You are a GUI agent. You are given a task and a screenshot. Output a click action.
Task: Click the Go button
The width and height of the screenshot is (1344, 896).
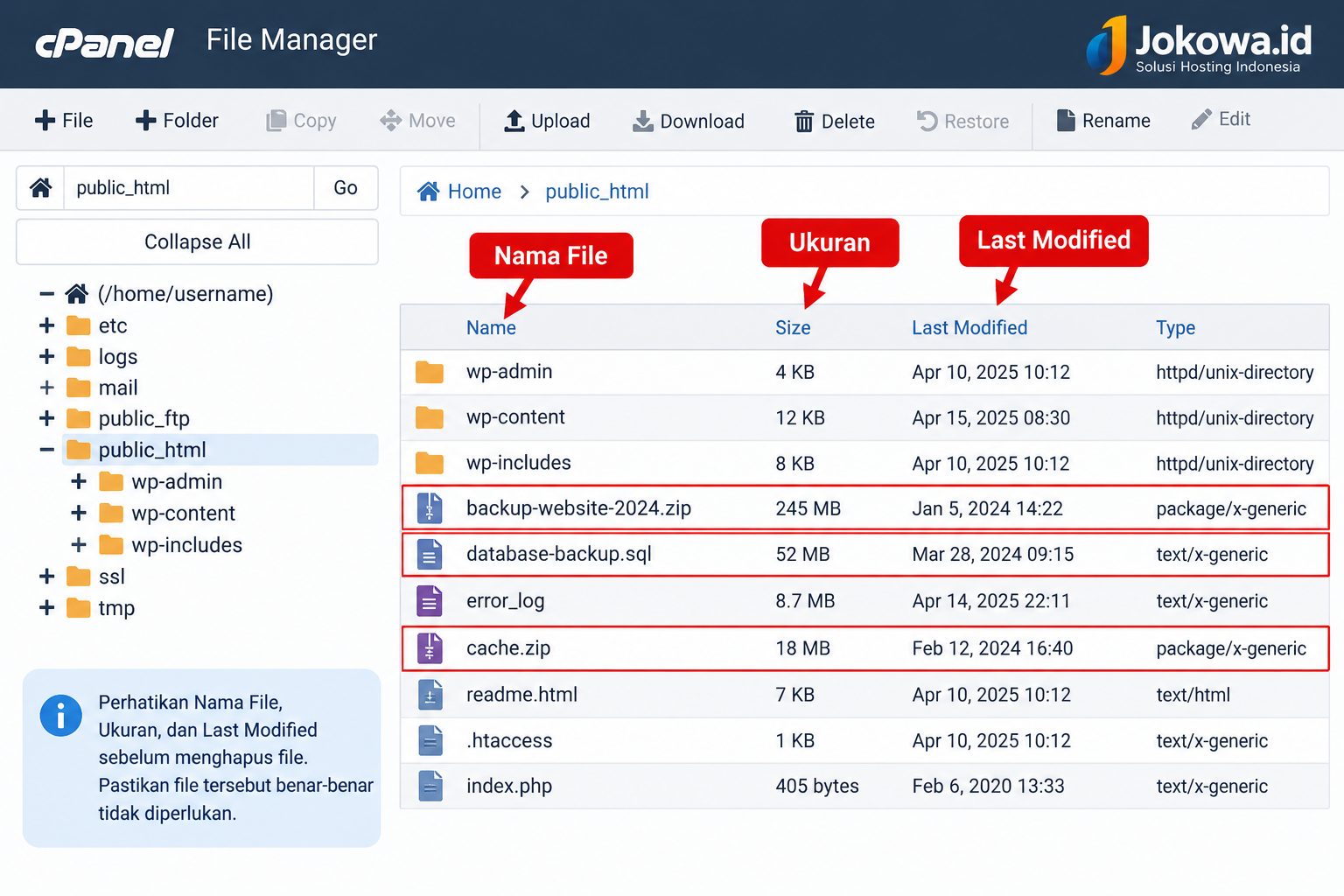[346, 187]
